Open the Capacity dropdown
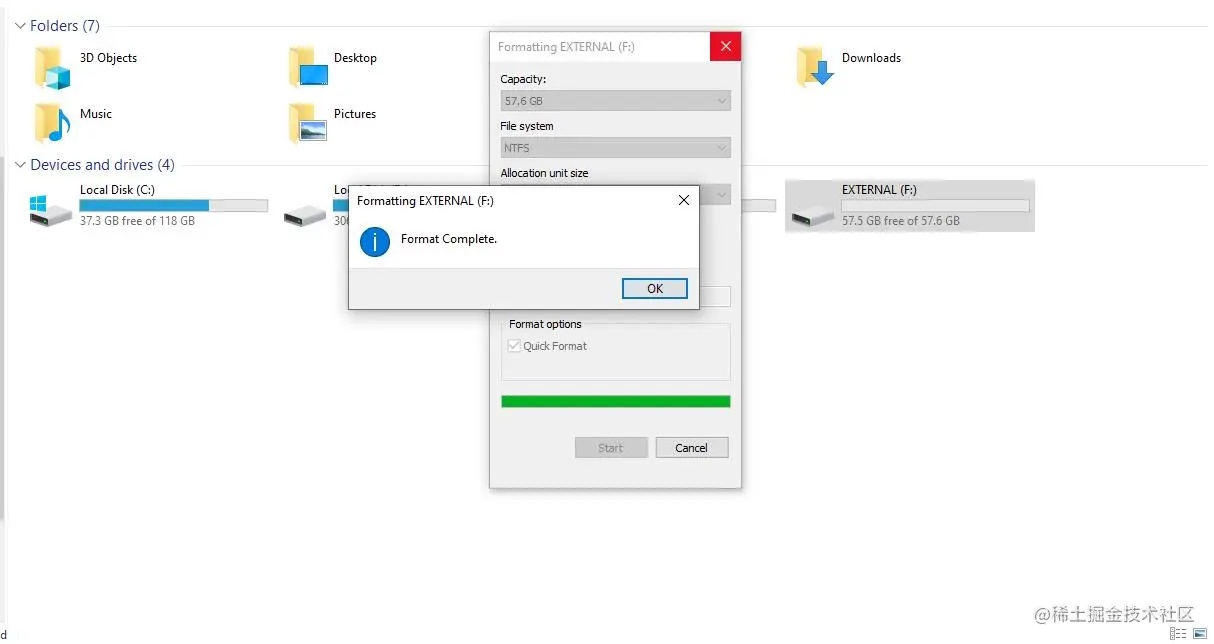This screenshot has width=1214, height=644. 615,101
